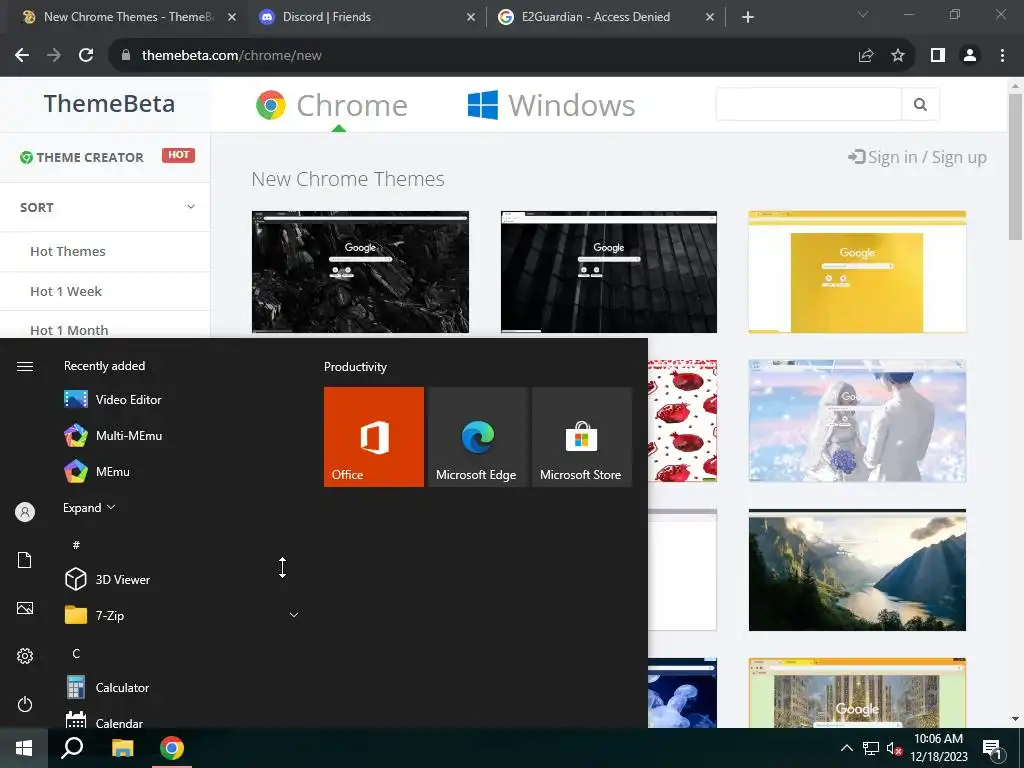
Task: Open taskbar Search magnifier
Action: tap(72, 748)
